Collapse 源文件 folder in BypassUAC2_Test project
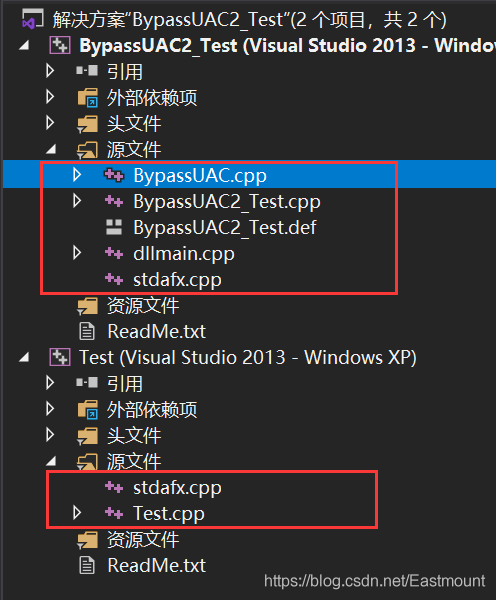 (x=51, y=149)
